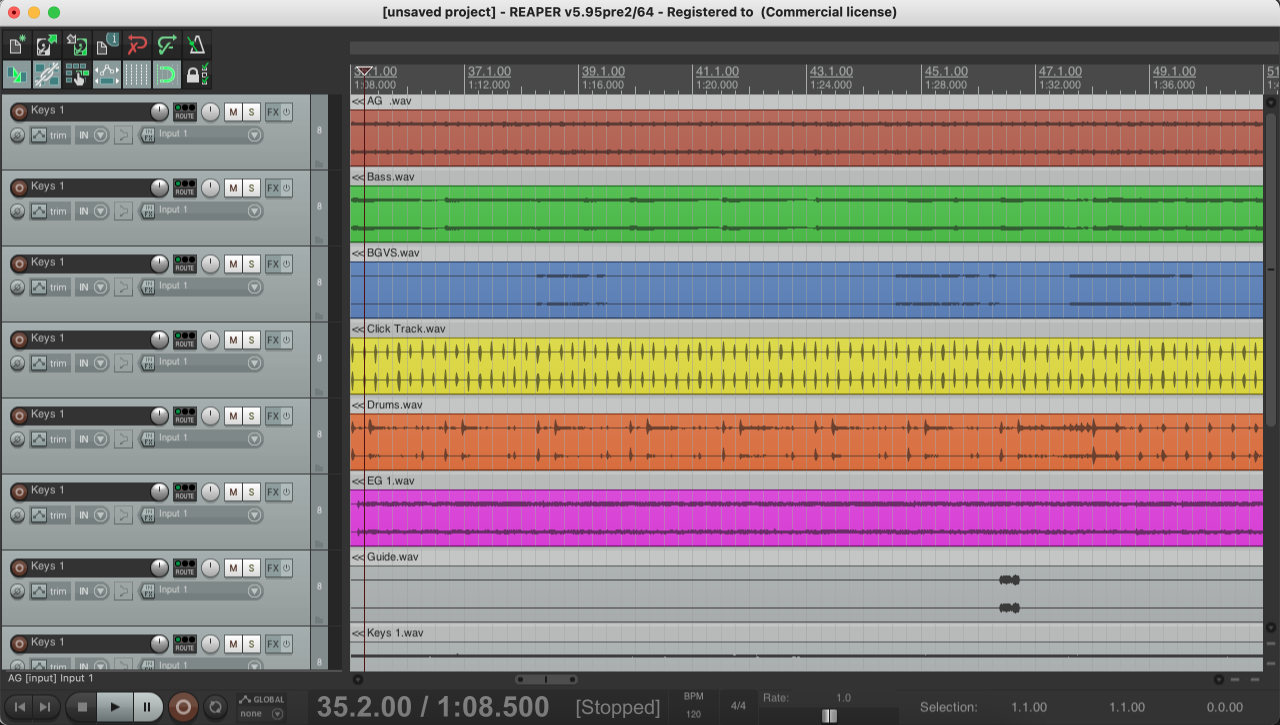The width and height of the screenshot is (1280, 725).
Task: Open the Input 1 dropdown on the EG 1.wav track
Action: (x=254, y=515)
